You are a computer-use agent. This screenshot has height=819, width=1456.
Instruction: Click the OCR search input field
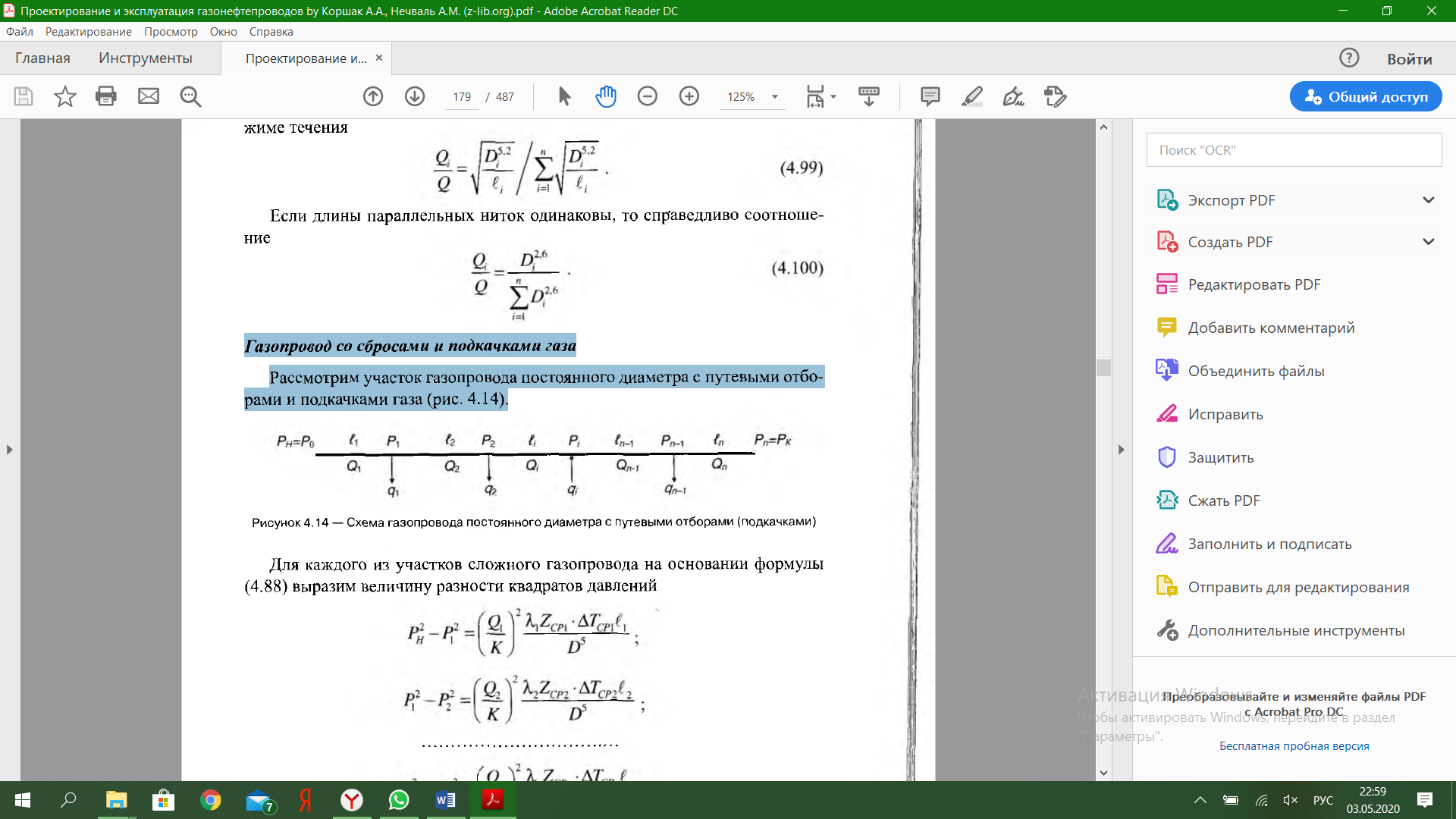(1294, 150)
